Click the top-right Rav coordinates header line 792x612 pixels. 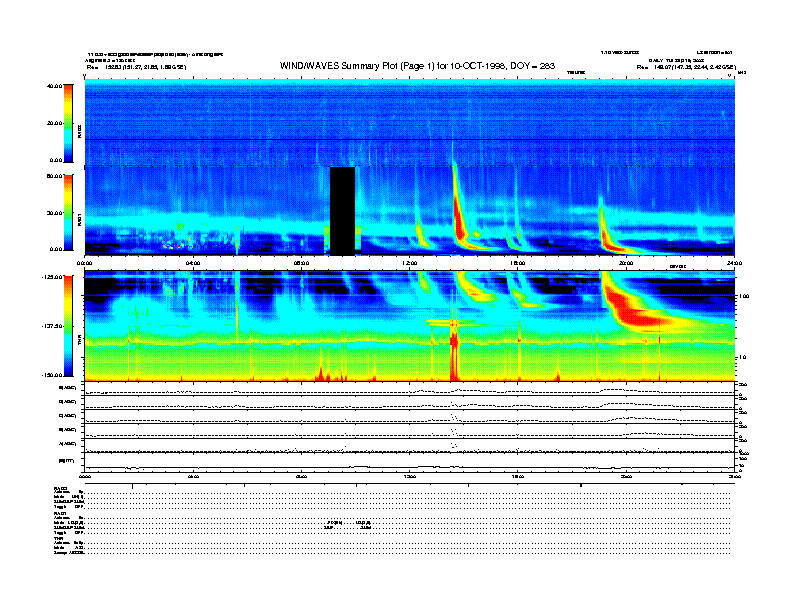(686, 67)
